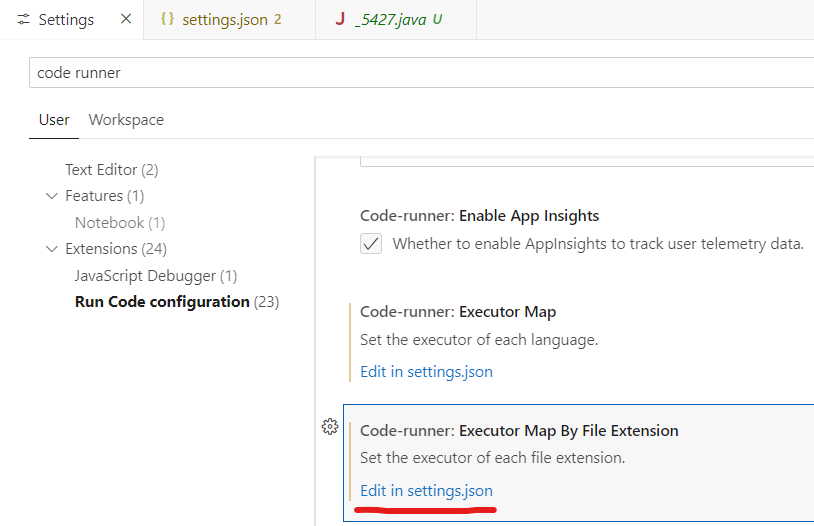This screenshot has height=526, width=814.
Task: Click the Java file icon on _5427.java tab
Action: pos(340,20)
